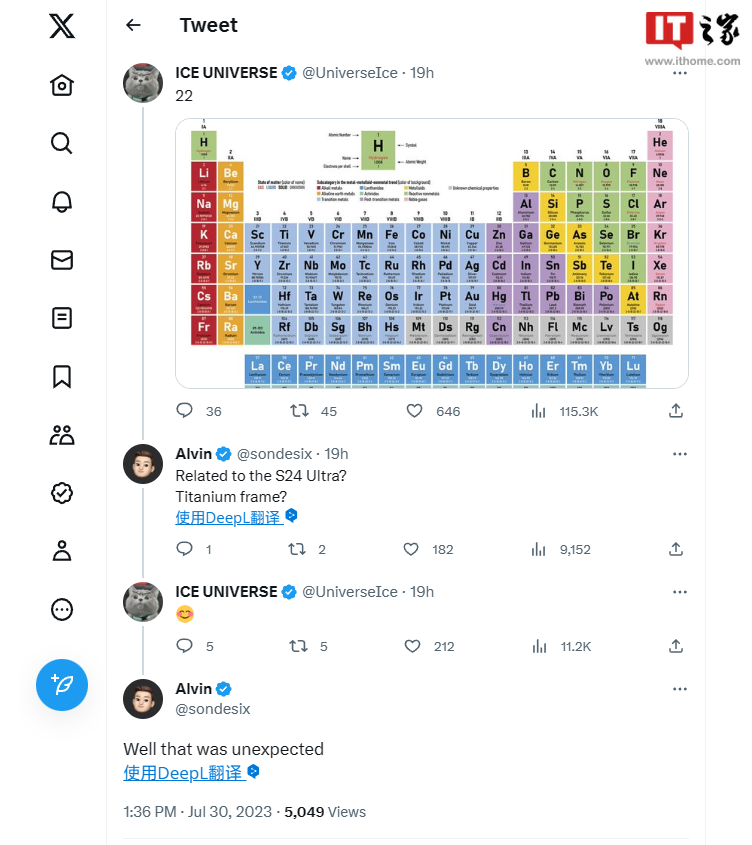
Task: Open the More options menu
Action: 61,609
